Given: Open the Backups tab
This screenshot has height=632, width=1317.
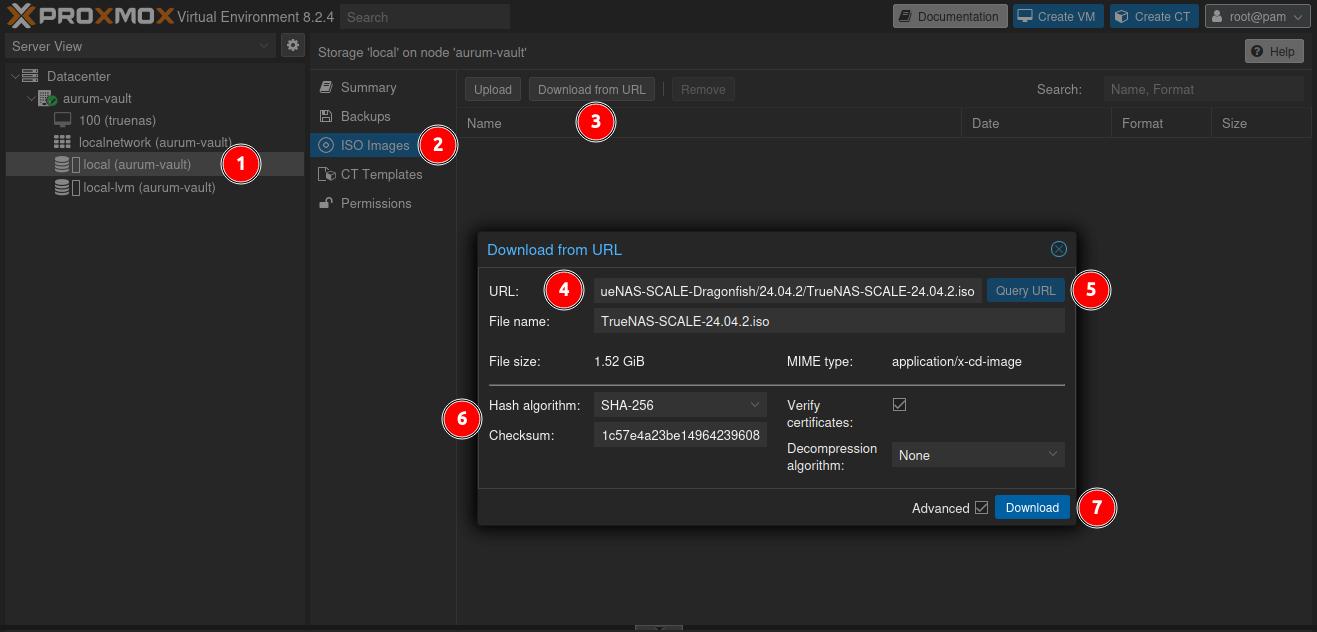Looking at the screenshot, I should click(x=382, y=116).
